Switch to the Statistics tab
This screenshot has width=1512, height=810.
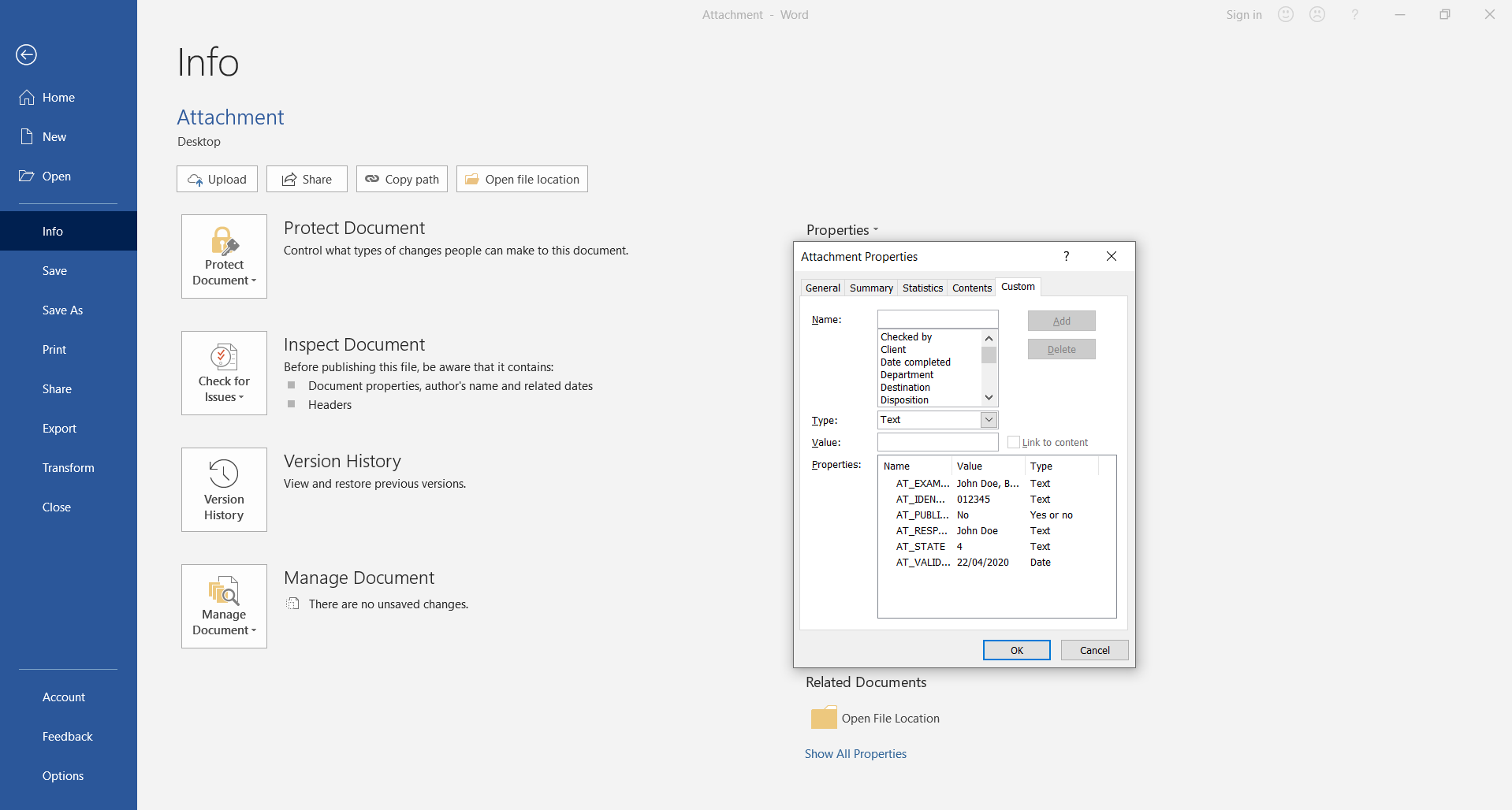point(922,288)
